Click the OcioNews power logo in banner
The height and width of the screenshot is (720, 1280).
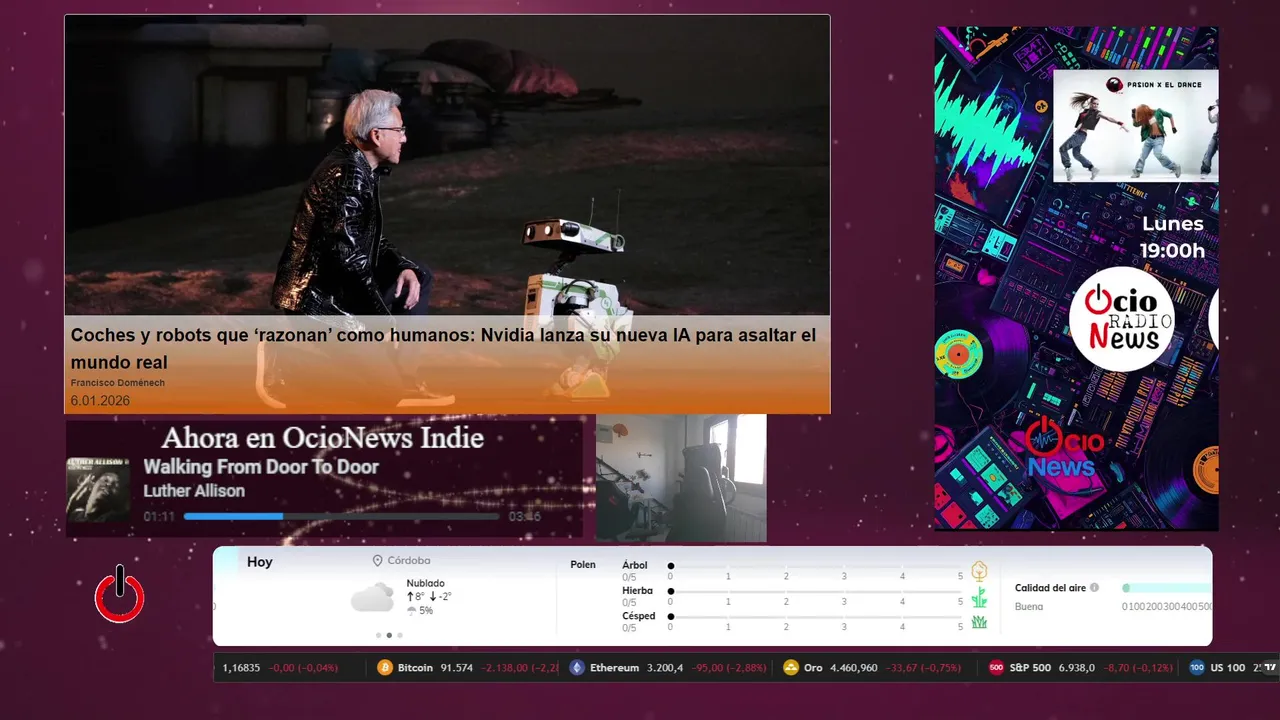click(1065, 448)
